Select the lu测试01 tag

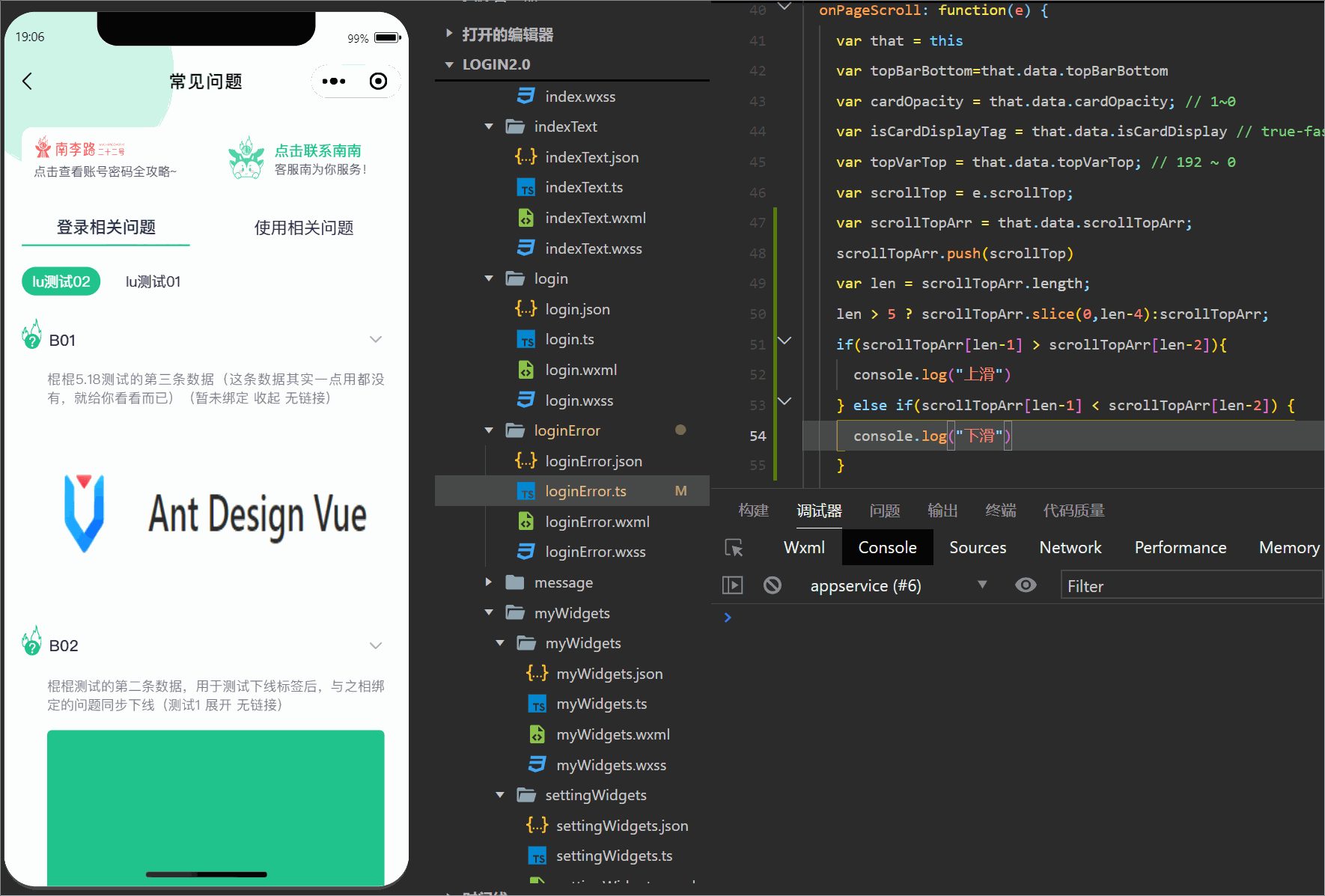coord(153,281)
